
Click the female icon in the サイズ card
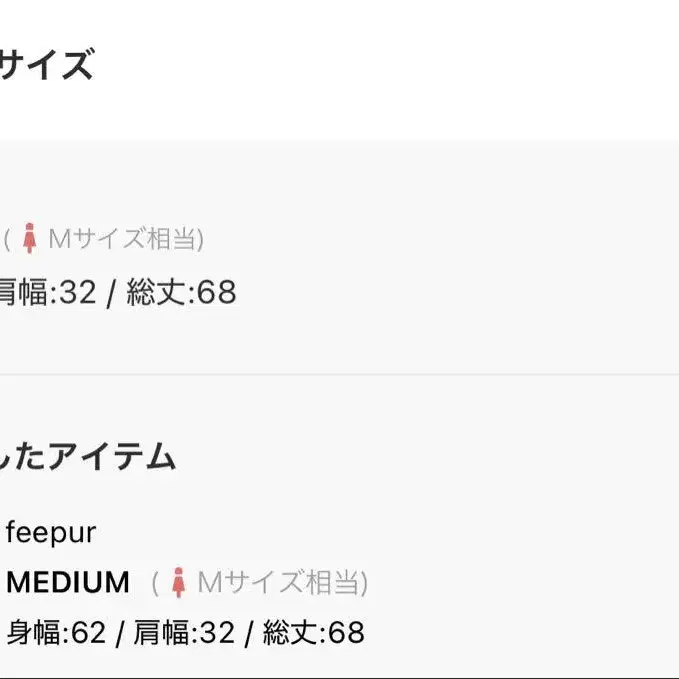(x=29, y=238)
